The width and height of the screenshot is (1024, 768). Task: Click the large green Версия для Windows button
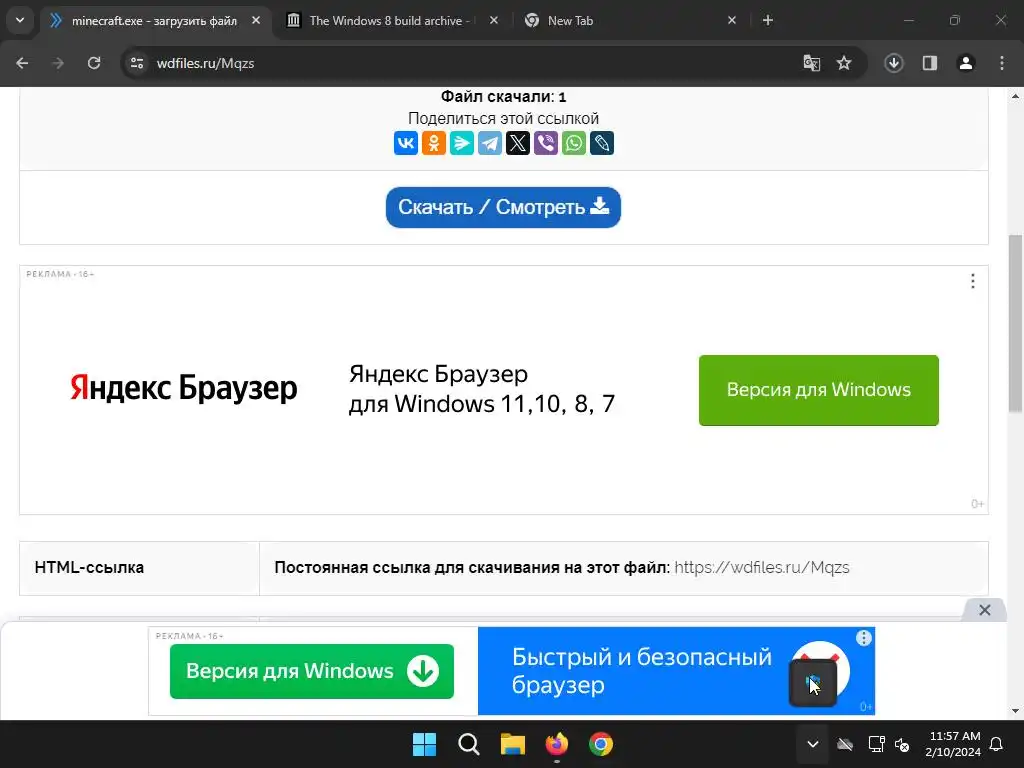click(x=818, y=390)
